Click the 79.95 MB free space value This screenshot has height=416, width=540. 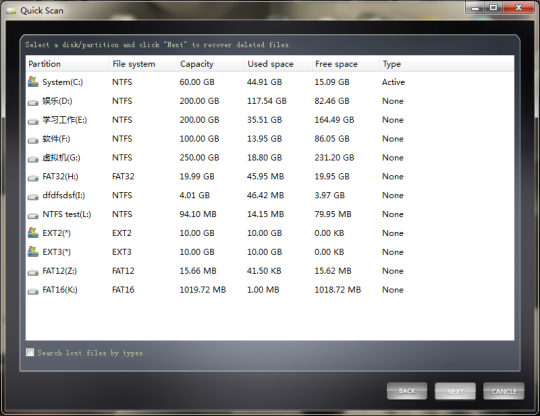[x=333, y=215]
